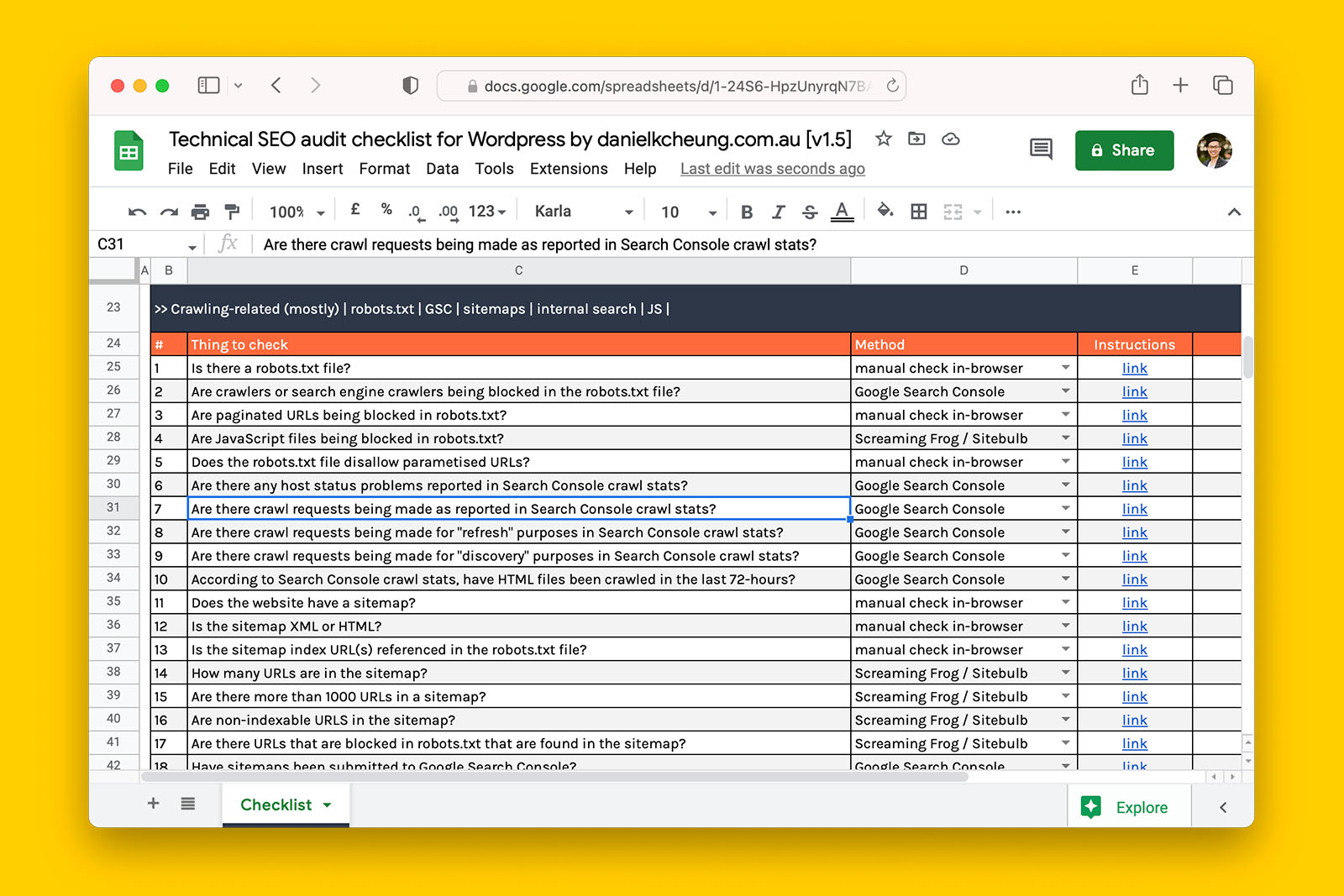Image resolution: width=1344 pixels, height=896 pixels.
Task: Click the Safari sidebar toggle icon
Action: click(208, 85)
